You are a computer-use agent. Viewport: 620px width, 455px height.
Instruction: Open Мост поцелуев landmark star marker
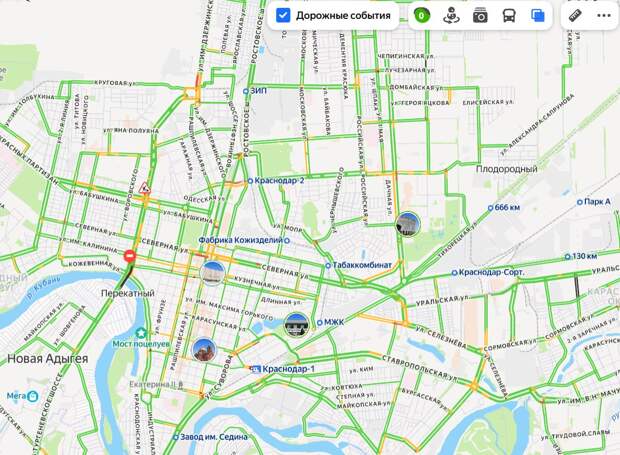coord(141,333)
